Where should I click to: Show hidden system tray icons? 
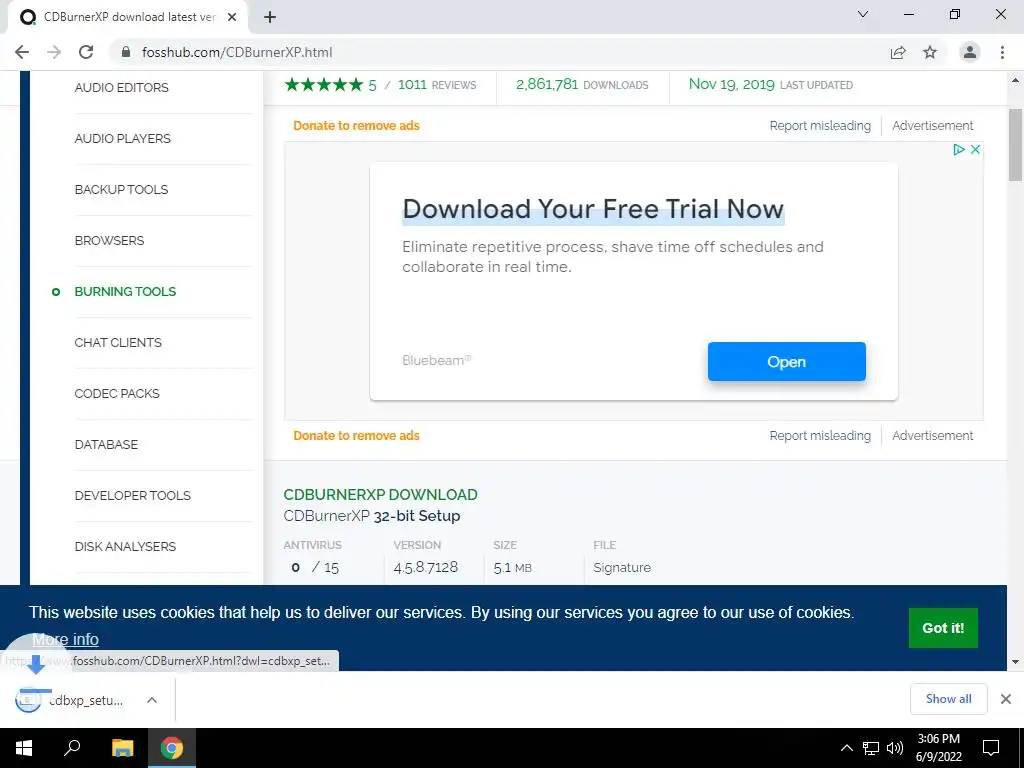coord(846,748)
